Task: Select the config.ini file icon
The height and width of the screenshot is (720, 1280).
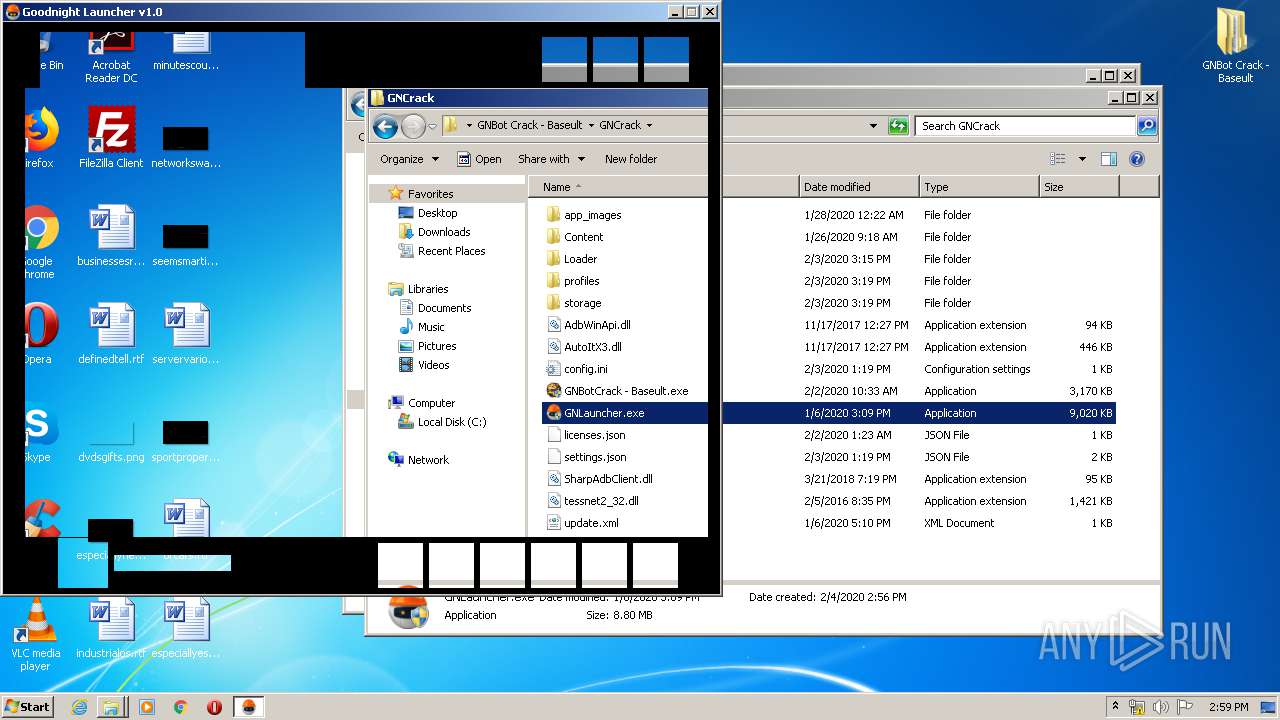Action: point(554,369)
